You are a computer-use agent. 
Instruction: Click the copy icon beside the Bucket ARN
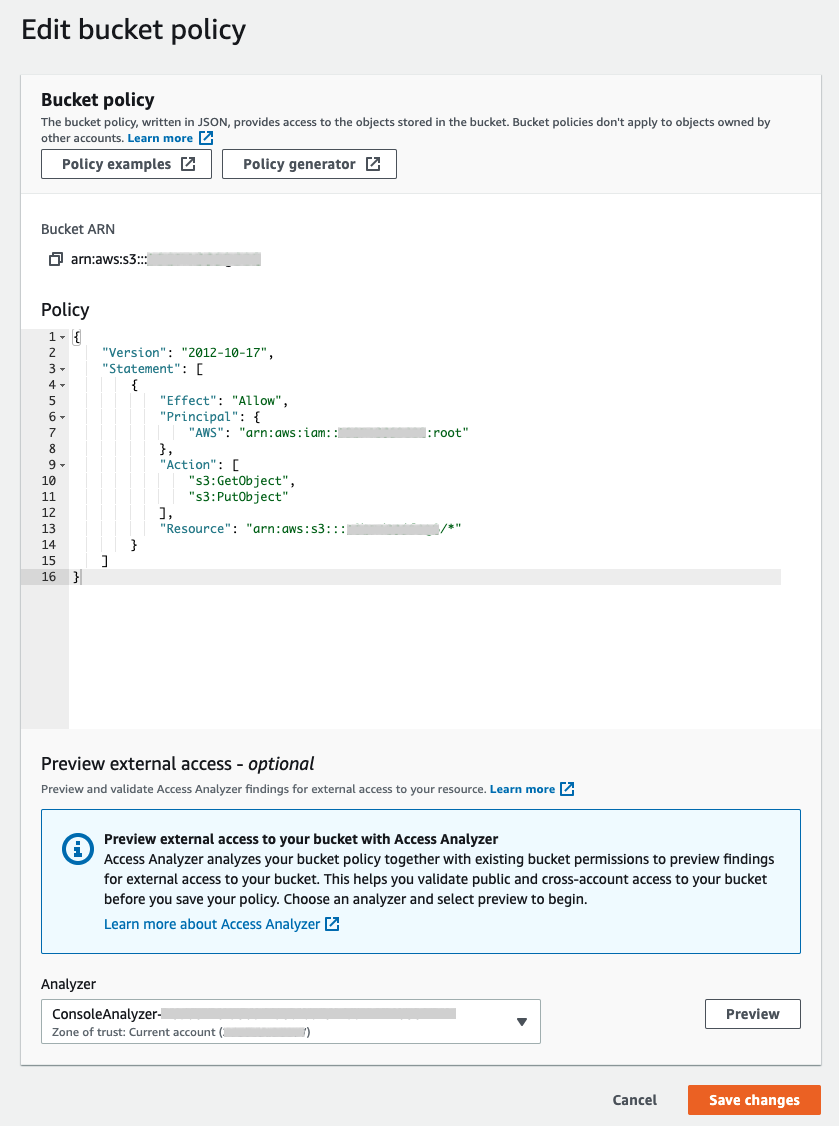click(56, 258)
